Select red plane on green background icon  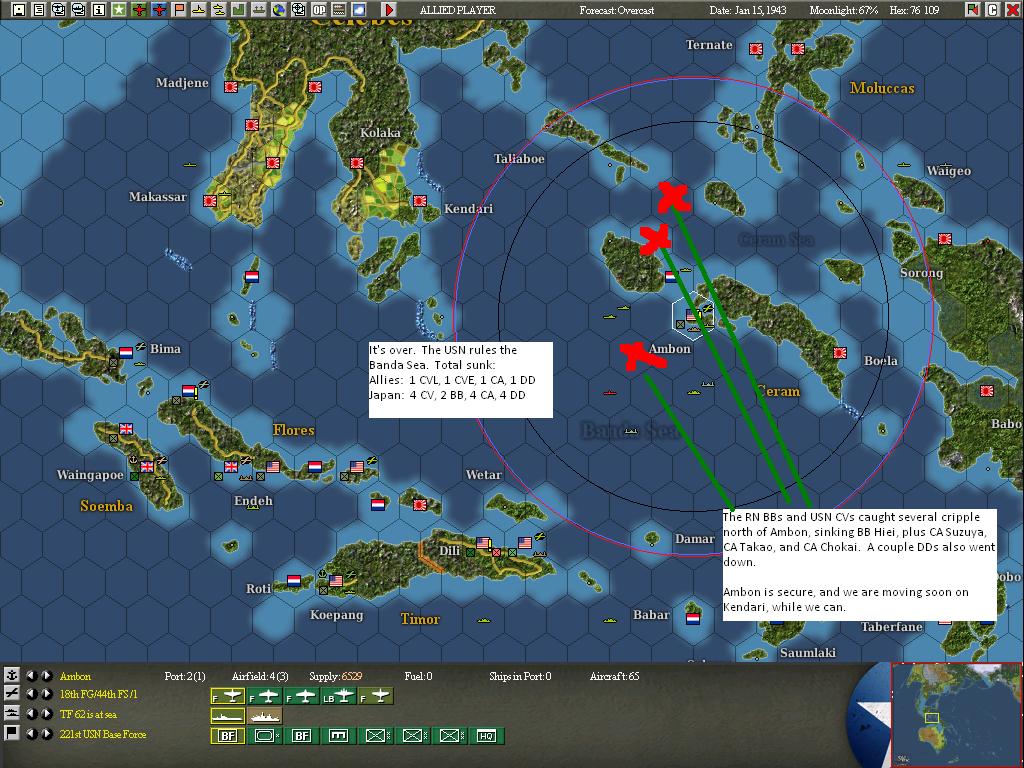click(x=138, y=10)
